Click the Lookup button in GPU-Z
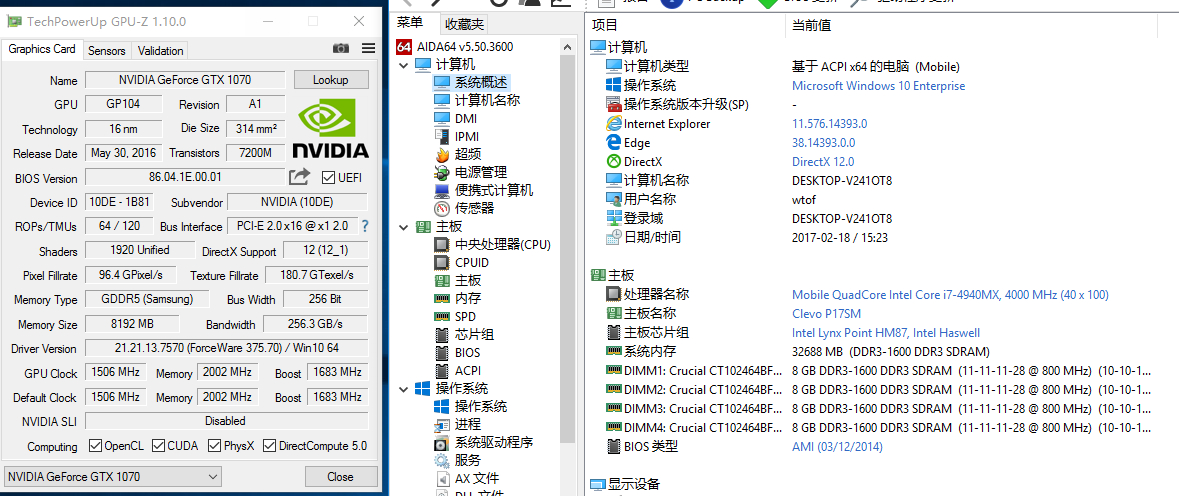This screenshot has height=496, width=1179. [331, 80]
